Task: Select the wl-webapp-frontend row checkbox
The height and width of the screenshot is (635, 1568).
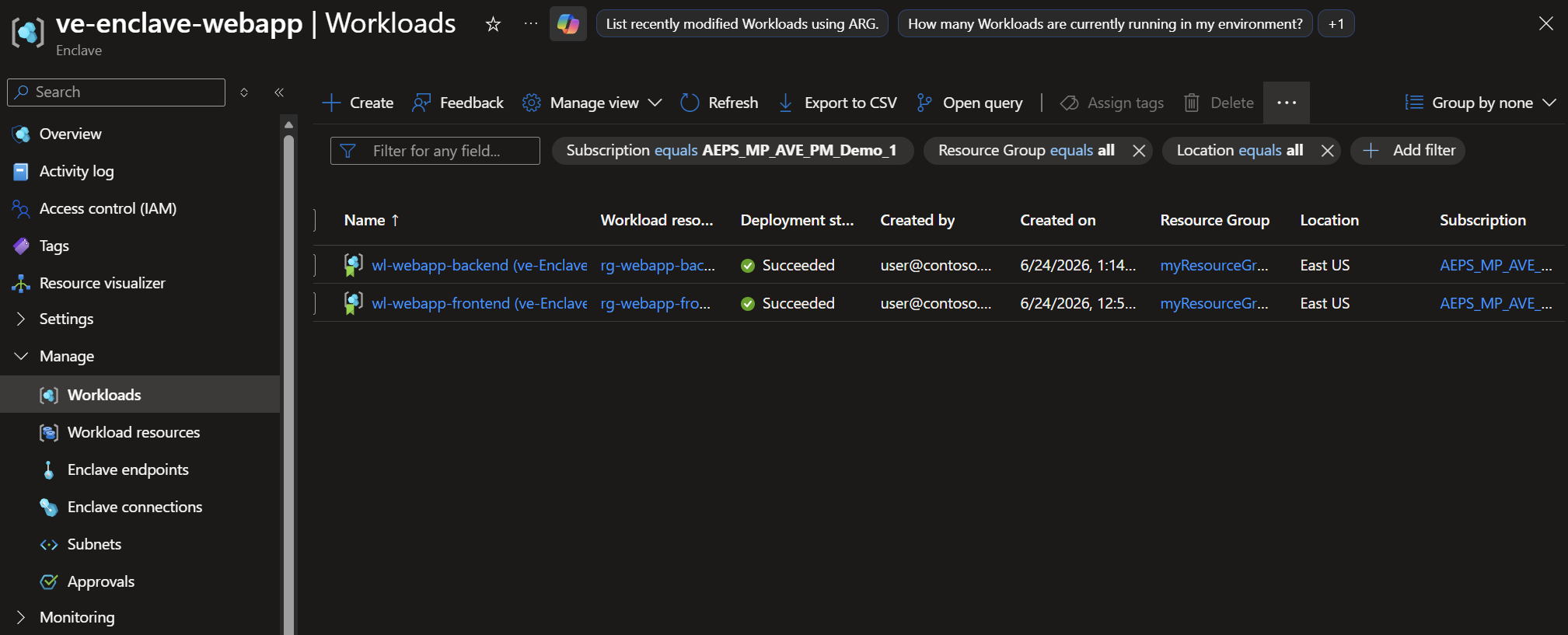Action: pos(314,303)
